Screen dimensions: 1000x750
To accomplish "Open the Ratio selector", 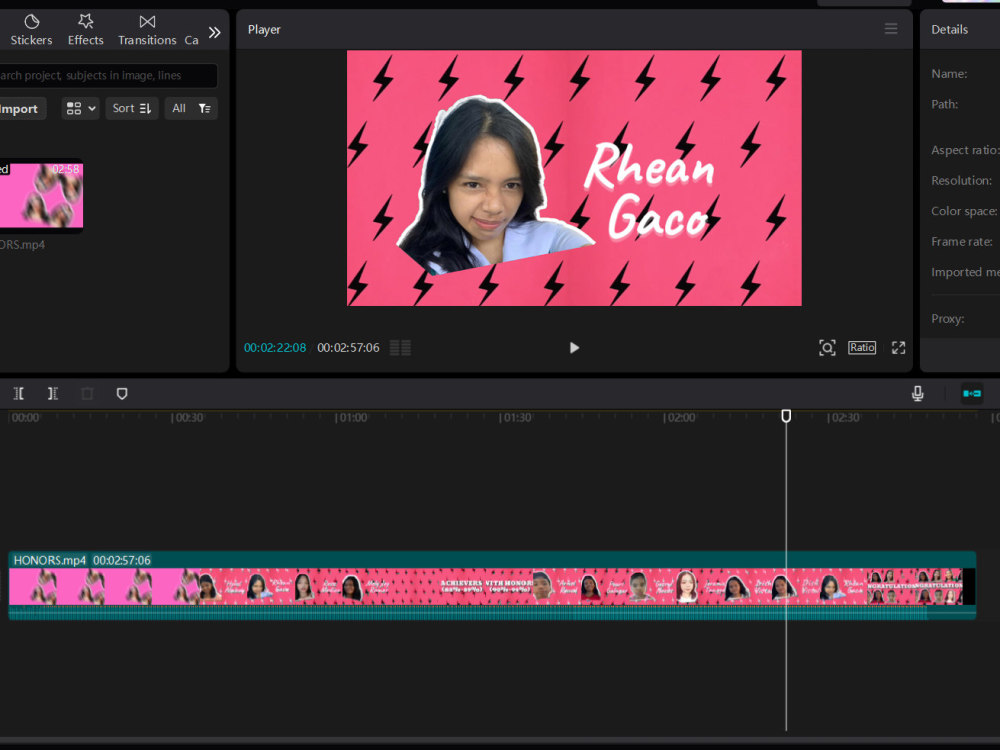I will click(x=862, y=348).
